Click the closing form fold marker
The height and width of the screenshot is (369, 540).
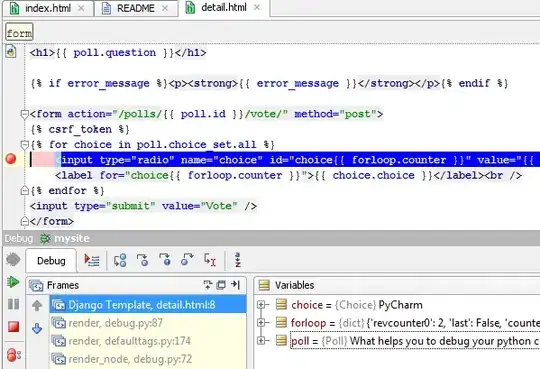(24, 221)
